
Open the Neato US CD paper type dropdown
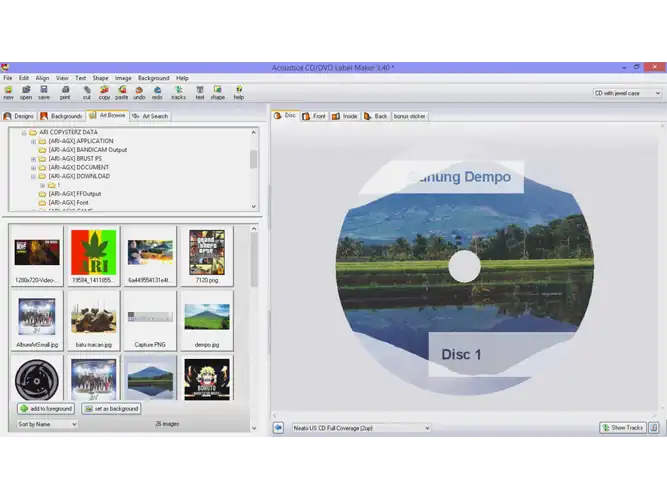tap(361, 428)
